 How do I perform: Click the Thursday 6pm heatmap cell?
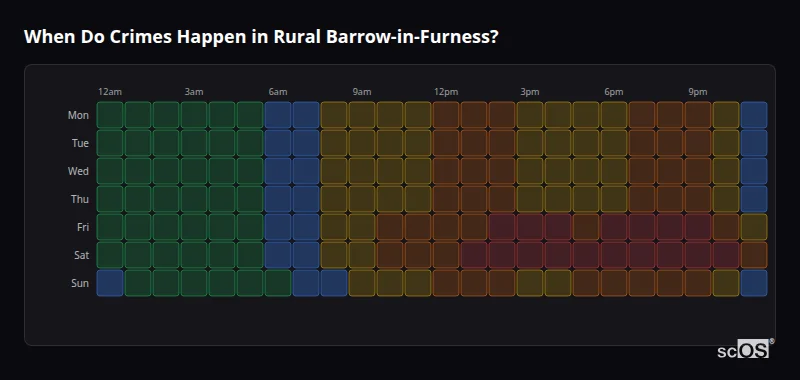614,199
